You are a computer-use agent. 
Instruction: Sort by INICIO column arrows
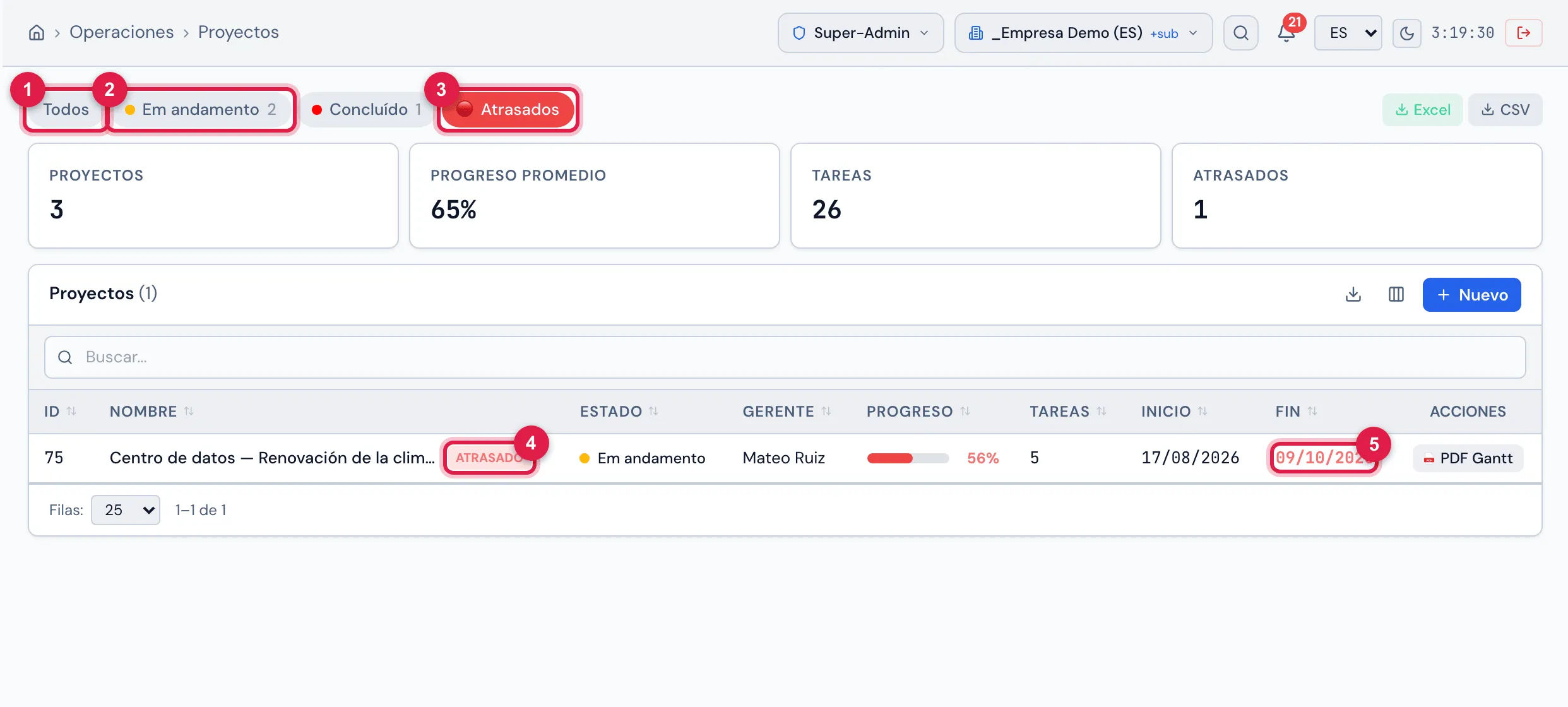point(1203,412)
